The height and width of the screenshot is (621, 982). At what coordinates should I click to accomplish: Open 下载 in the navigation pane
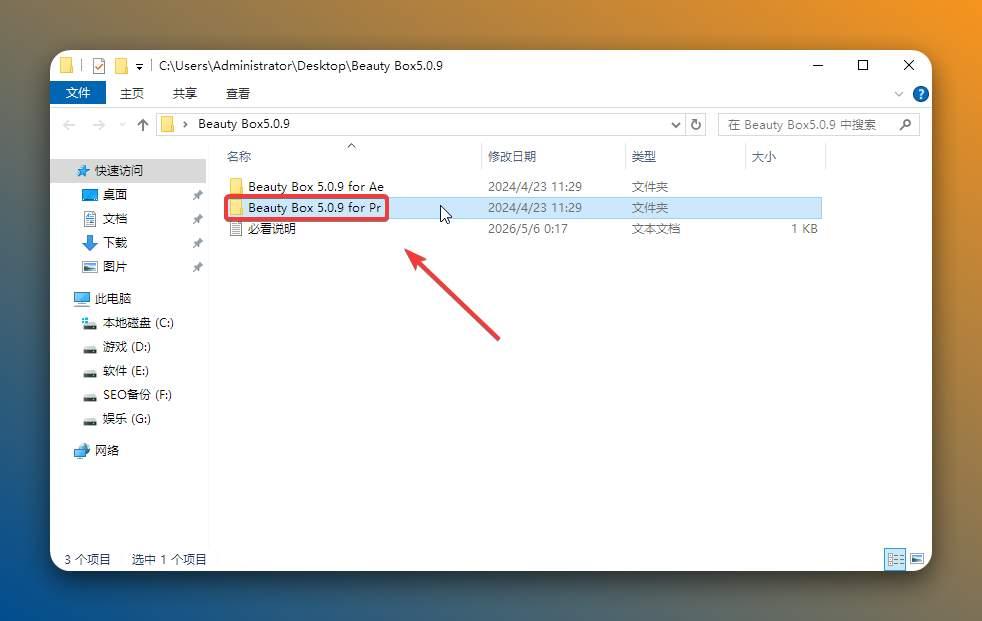[x=115, y=243]
